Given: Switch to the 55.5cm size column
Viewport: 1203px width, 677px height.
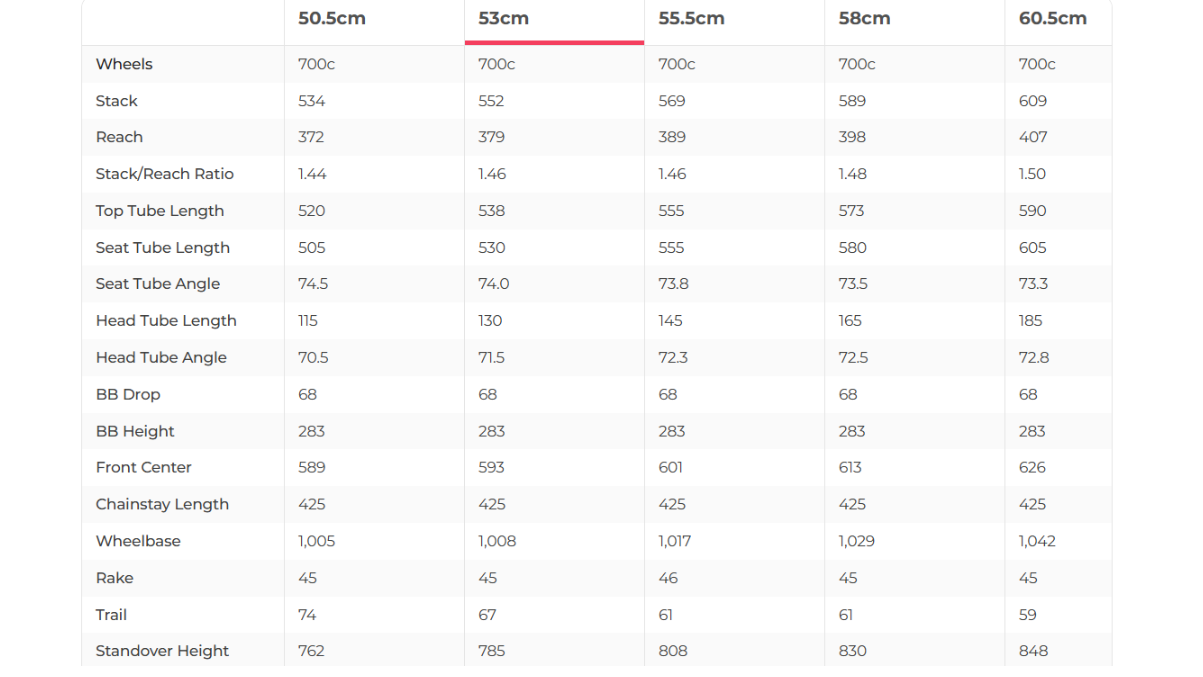Looking at the screenshot, I should pyautogui.click(x=690, y=19).
